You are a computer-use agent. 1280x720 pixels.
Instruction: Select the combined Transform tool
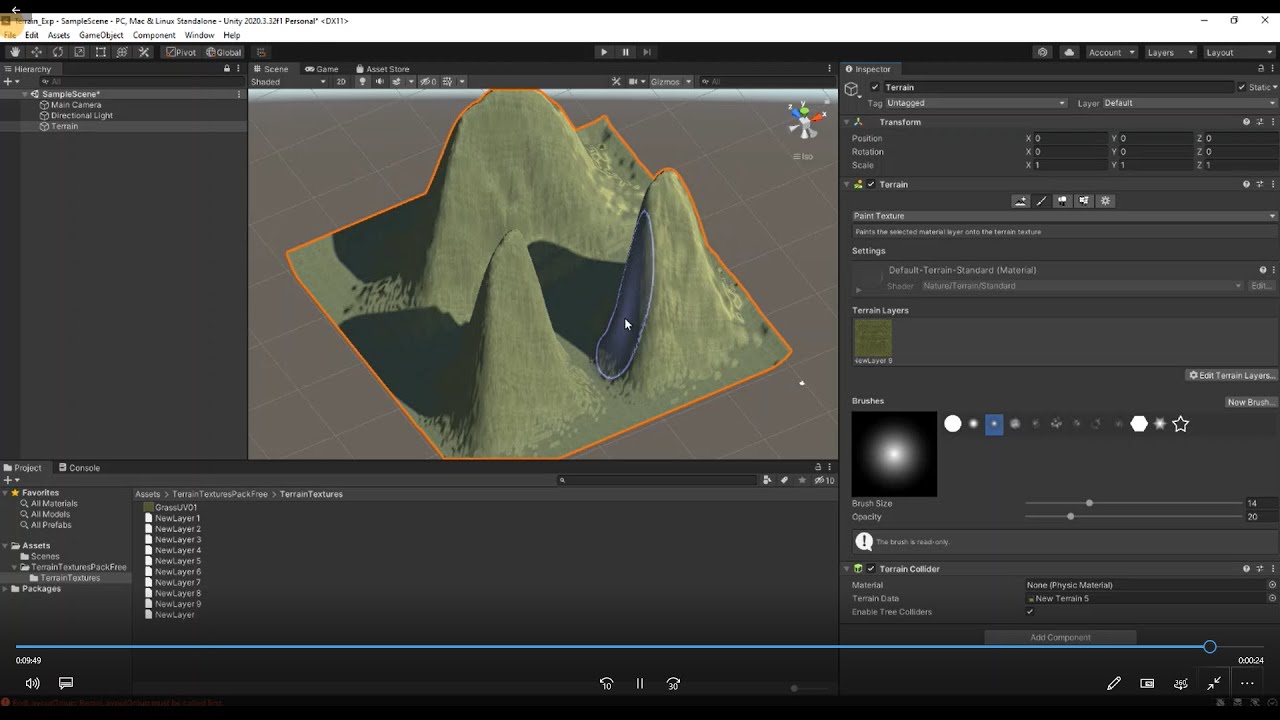click(x=122, y=52)
